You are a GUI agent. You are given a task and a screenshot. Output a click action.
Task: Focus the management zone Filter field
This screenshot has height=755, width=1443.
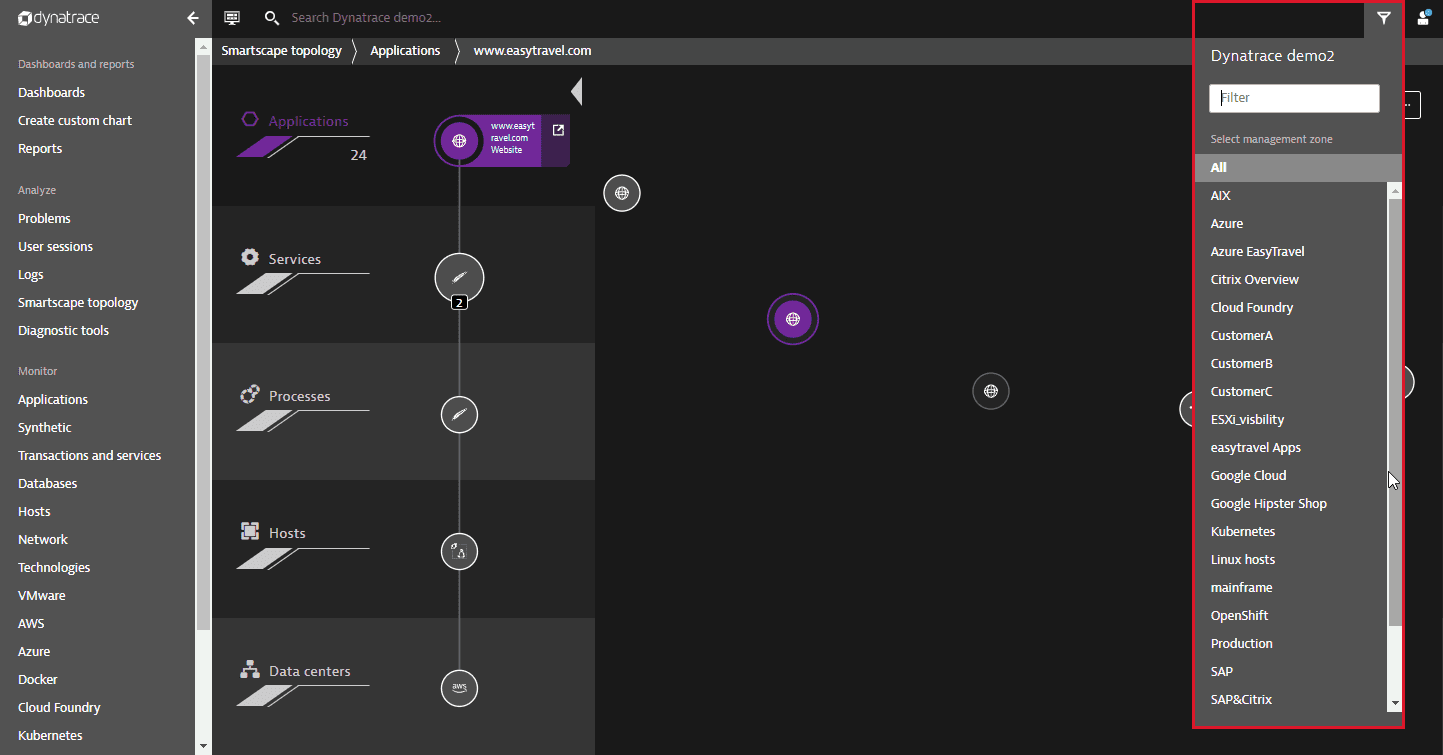point(1294,98)
